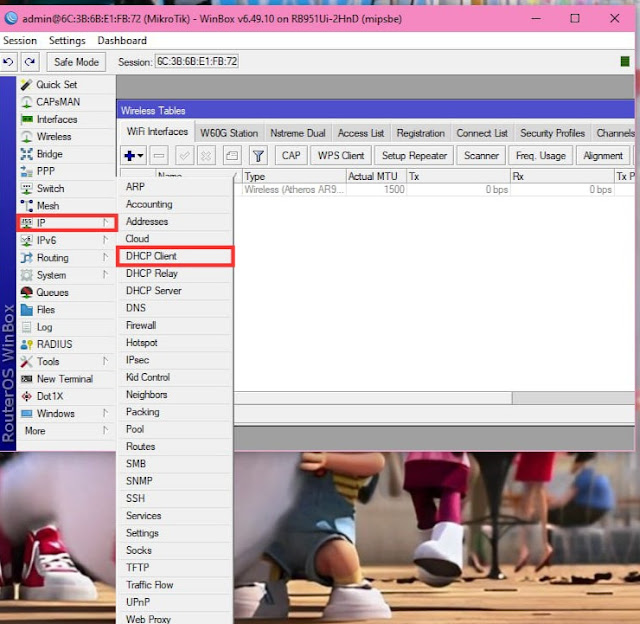This screenshot has height=624, width=640.
Task: Open Files in the sidebar
Action: [x=66, y=310]
